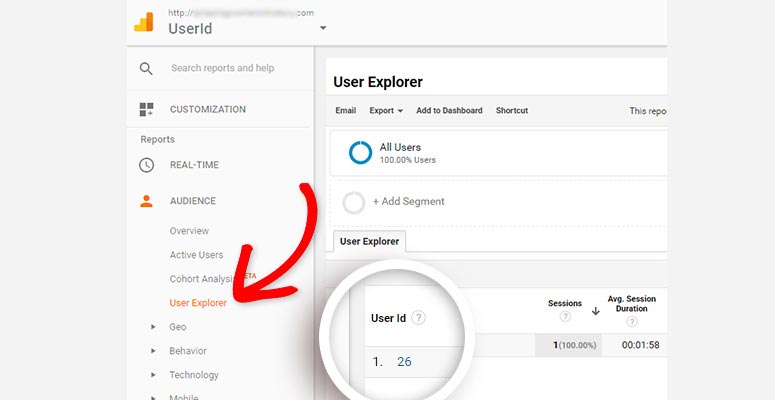Click the 100.00% Users text
The height and width of the screenshot is (400, 775).
(408, 160)
